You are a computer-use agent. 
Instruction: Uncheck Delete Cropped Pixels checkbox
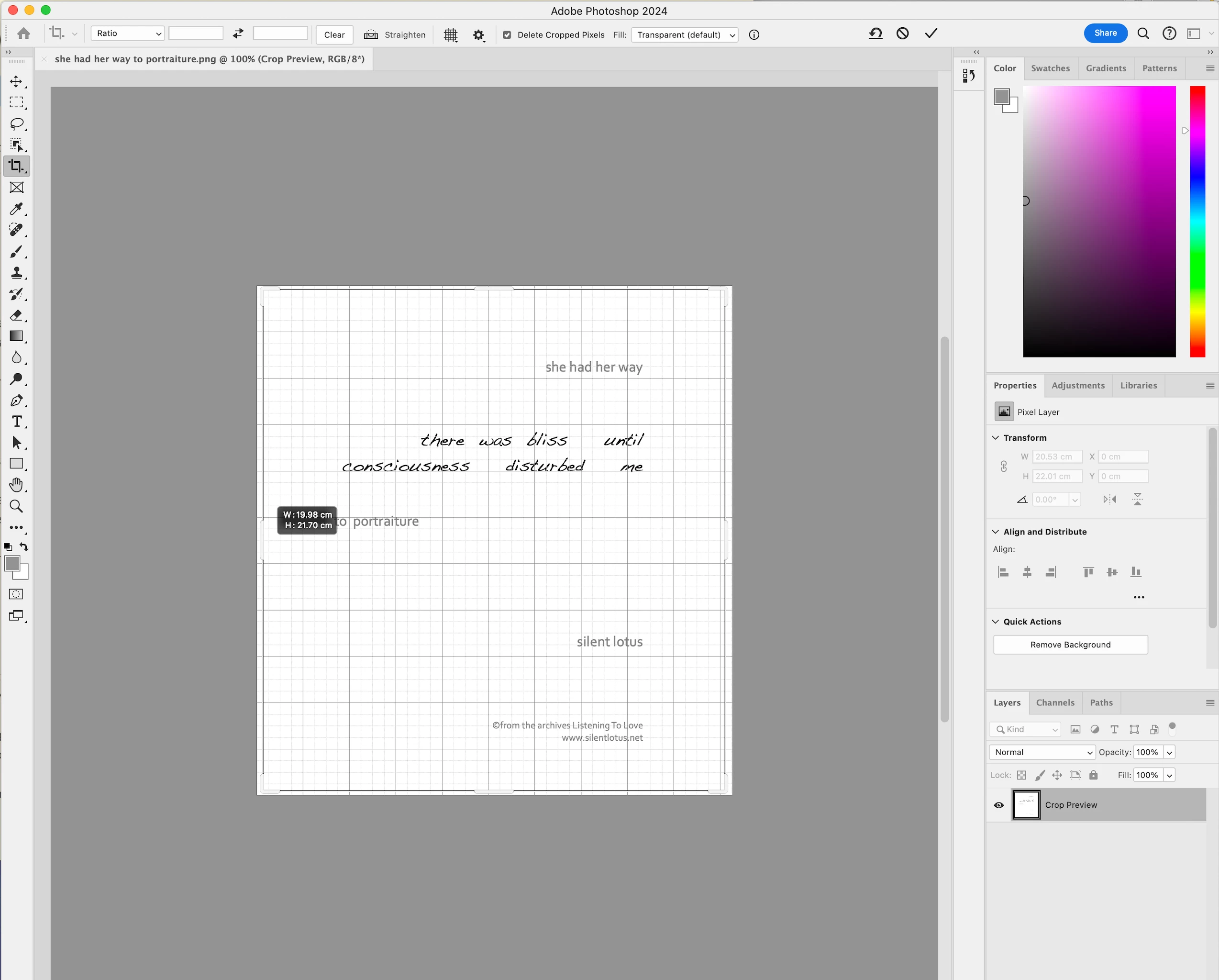click(x=507, y=35)
